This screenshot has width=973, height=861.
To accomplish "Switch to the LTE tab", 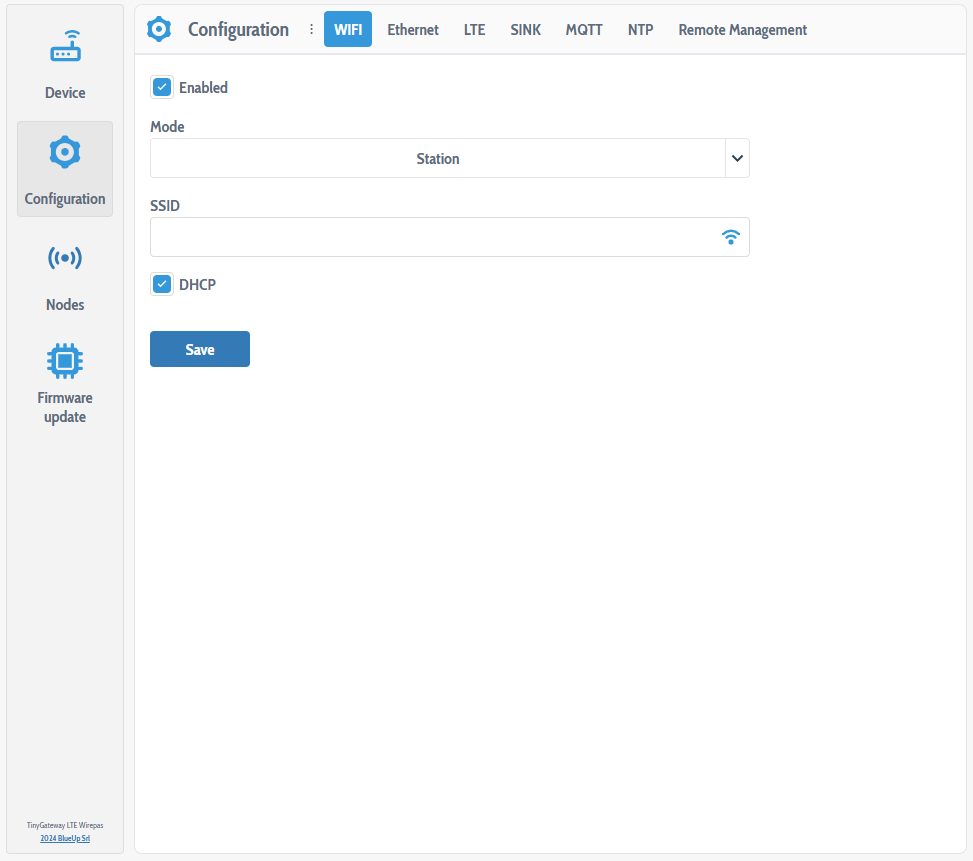I will (474, 30).
